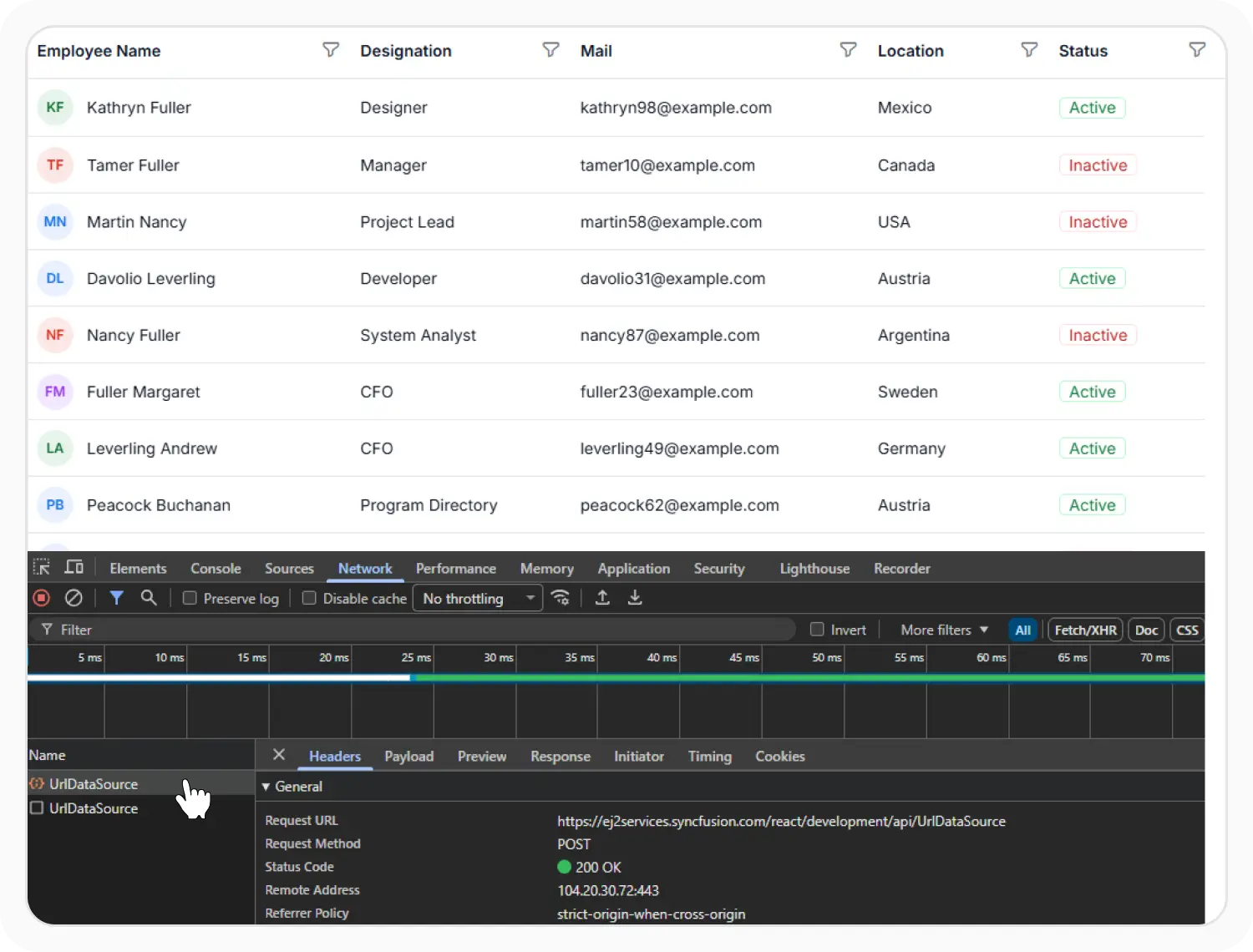Click the DL avatar for Davolio Leverling
This screenshot has width=1253, height=952.
[55, 279]
